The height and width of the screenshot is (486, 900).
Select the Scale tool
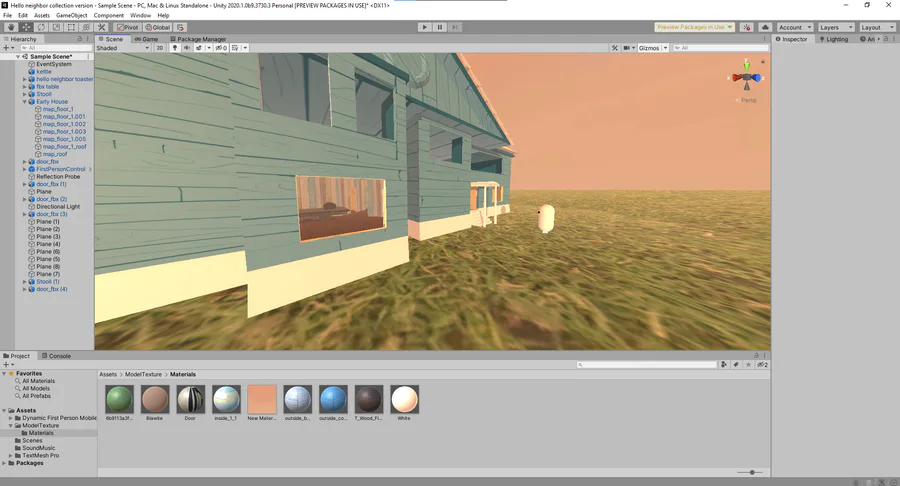[56, 27]
